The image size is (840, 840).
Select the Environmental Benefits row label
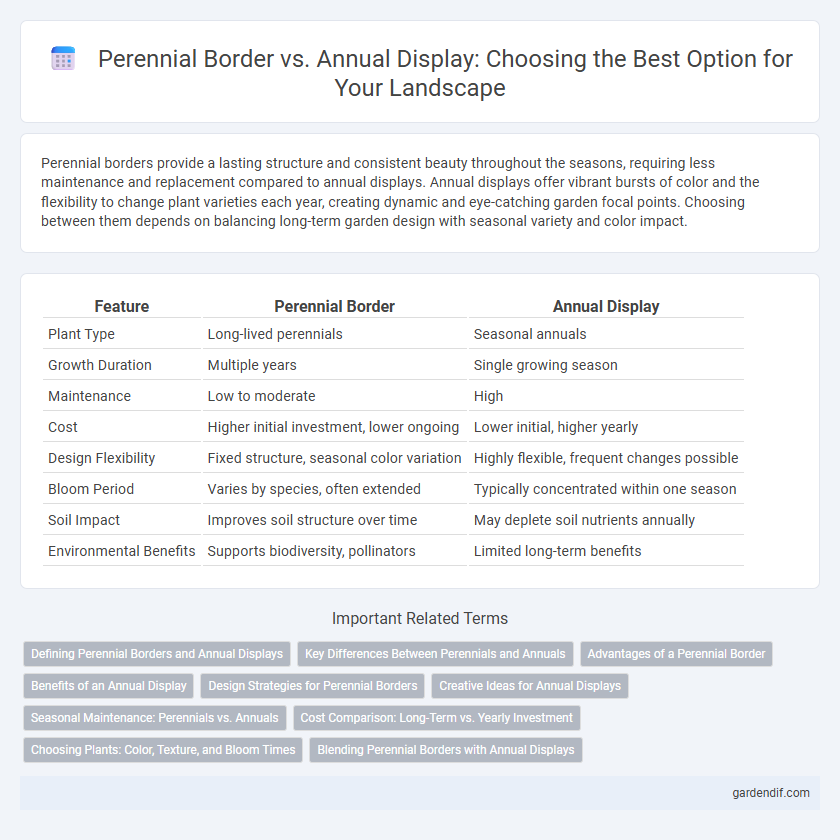[122, 551]
